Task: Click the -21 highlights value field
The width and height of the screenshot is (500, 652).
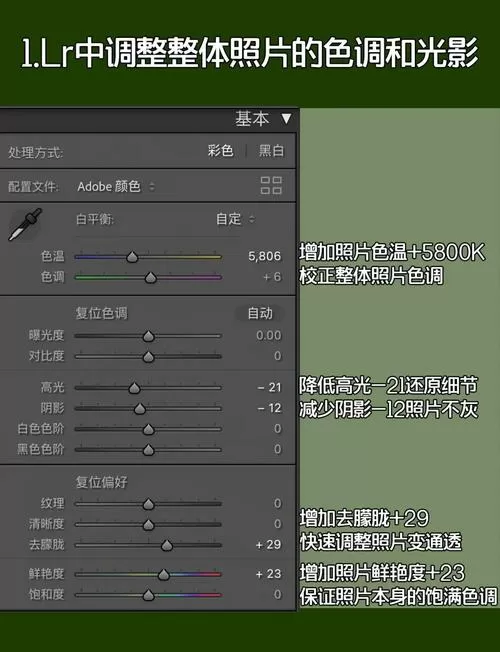Action: [x=270, y=388]
